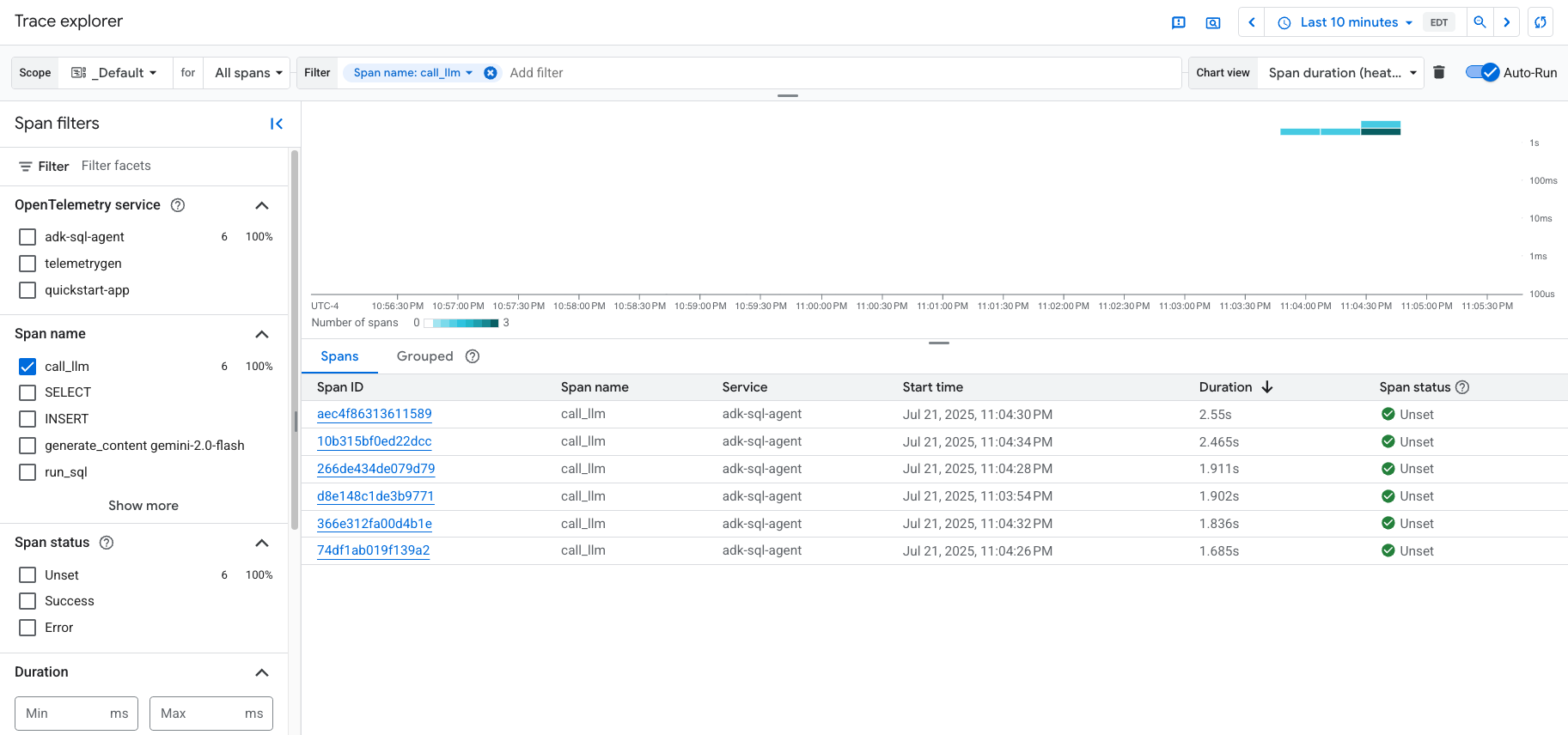Screen dimensions: 1568x735
Task: Collapse the Span name section
Action: (262, 334)
